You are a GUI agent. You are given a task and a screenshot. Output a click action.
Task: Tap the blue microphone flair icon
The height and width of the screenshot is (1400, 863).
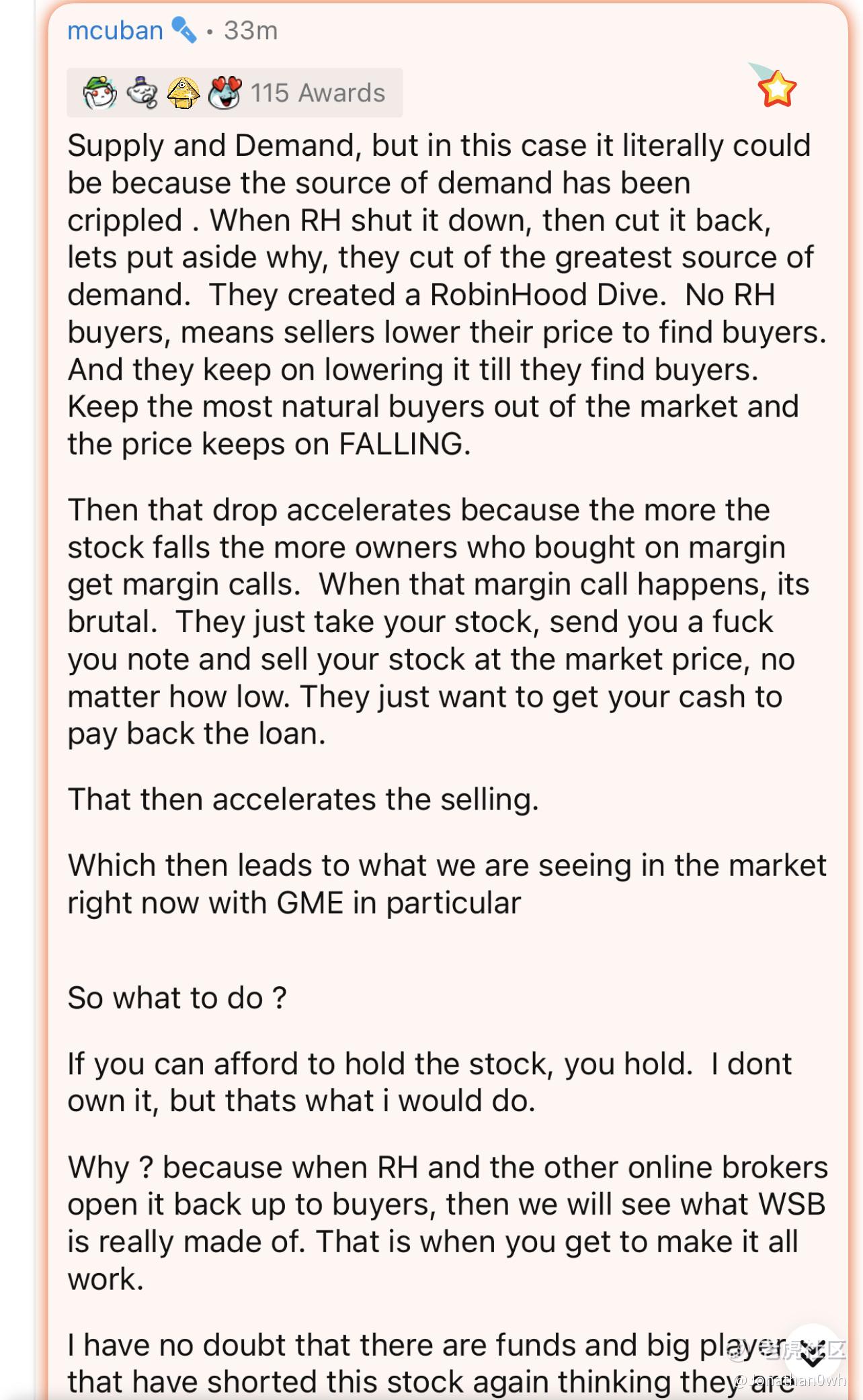184,30
